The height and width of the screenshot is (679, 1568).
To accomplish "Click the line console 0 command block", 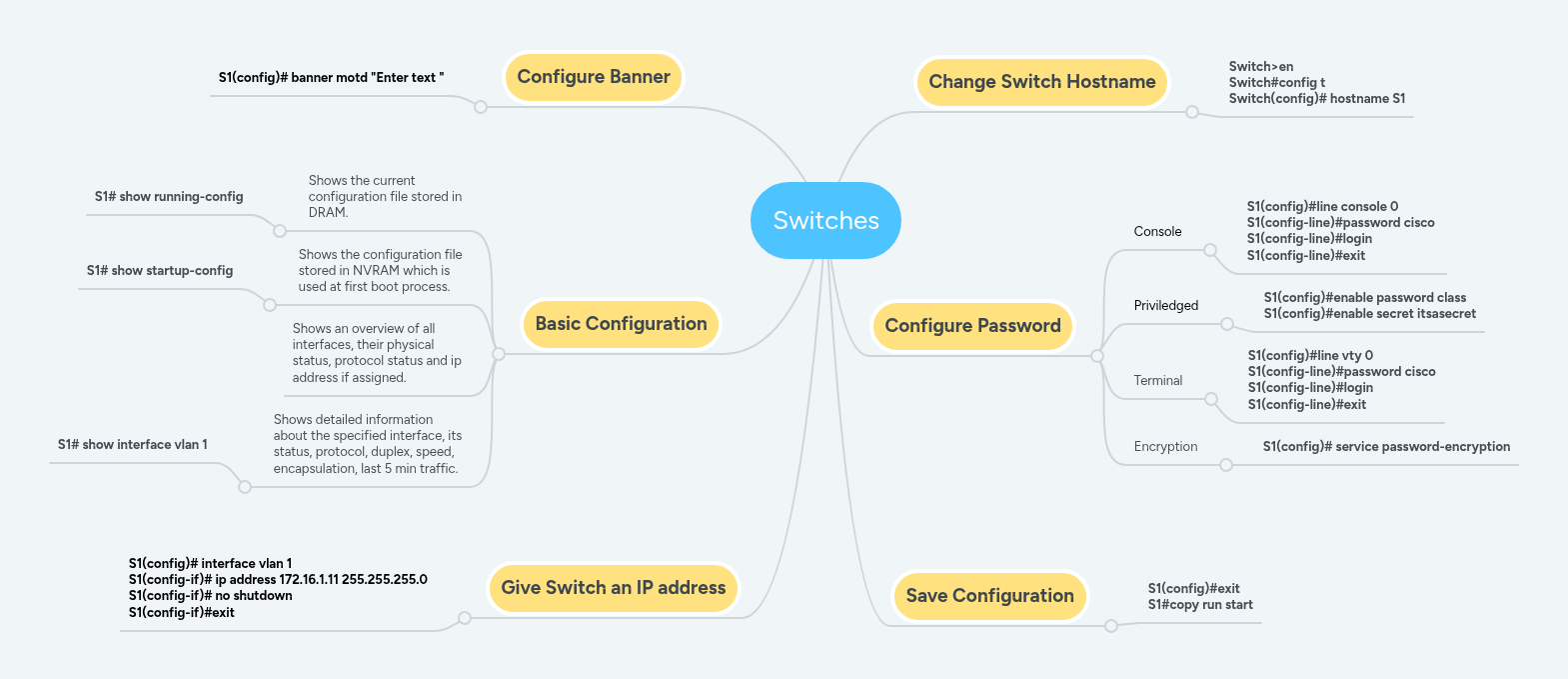I will [1340, 231].
